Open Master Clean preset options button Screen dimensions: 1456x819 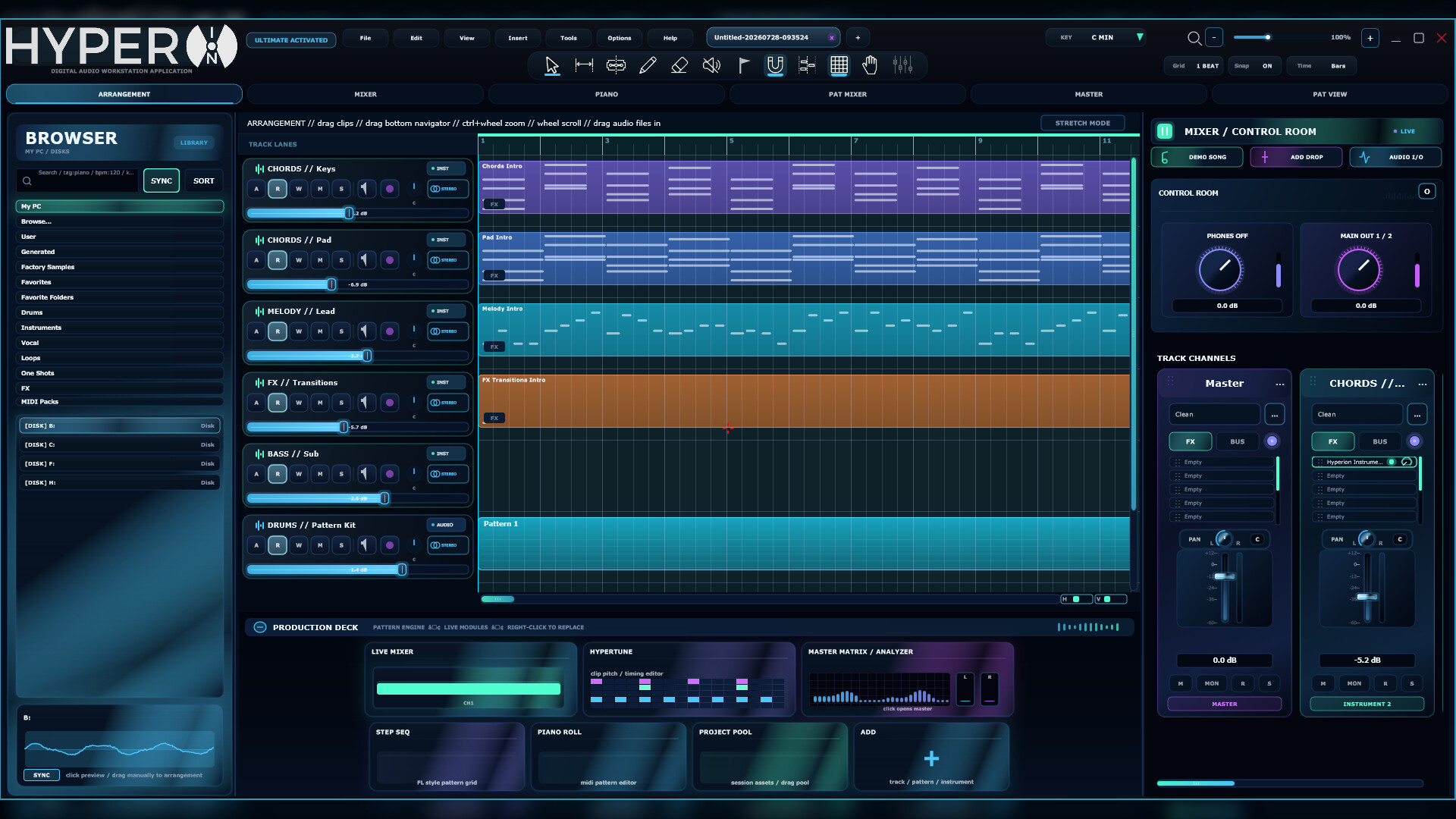pyautogui.click(x=1275, y=415)
